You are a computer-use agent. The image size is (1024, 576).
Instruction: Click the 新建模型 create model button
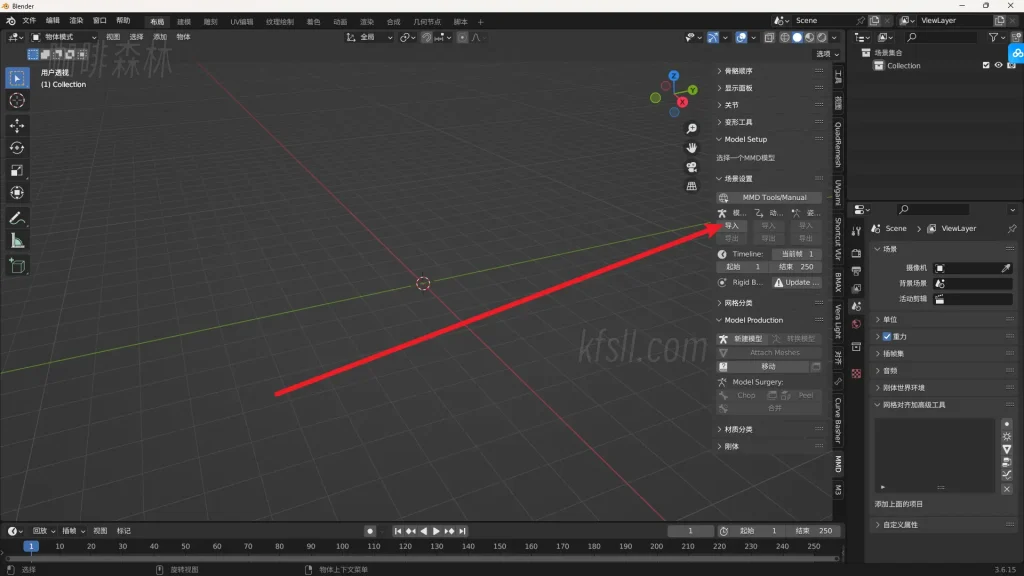[742, 339]
